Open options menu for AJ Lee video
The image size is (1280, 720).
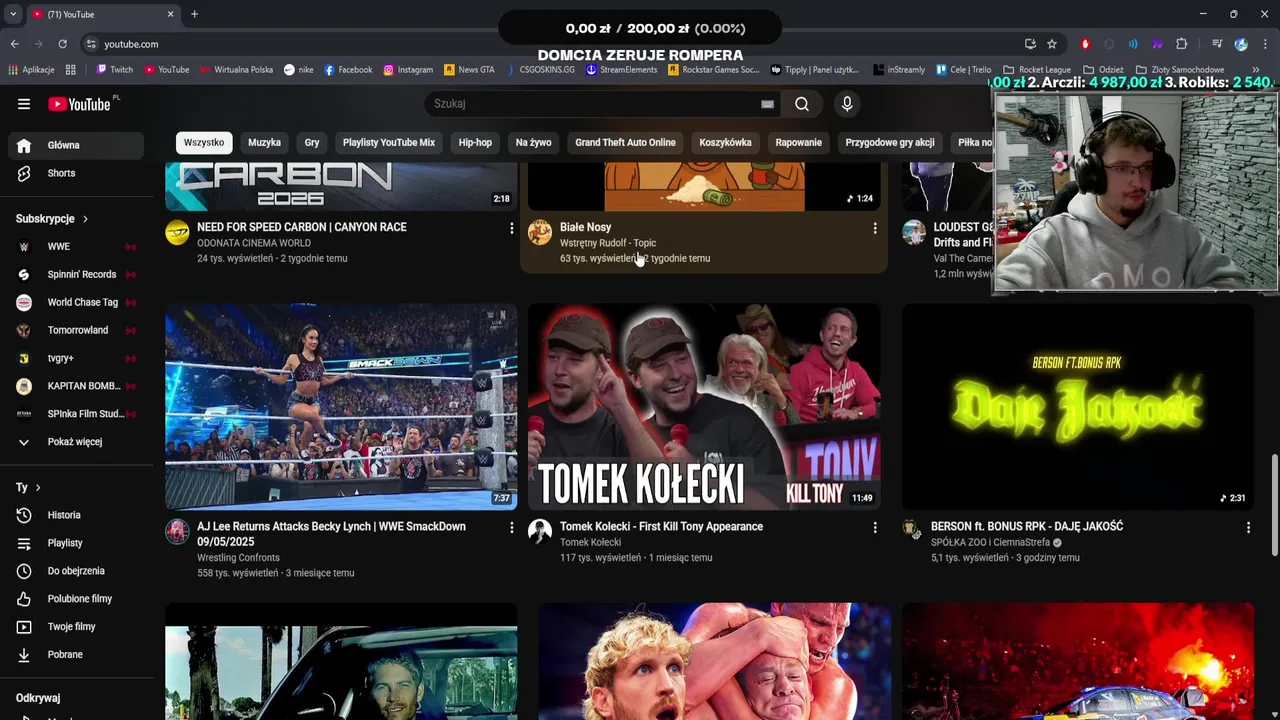pyautogui.click(x=511, y=527)
